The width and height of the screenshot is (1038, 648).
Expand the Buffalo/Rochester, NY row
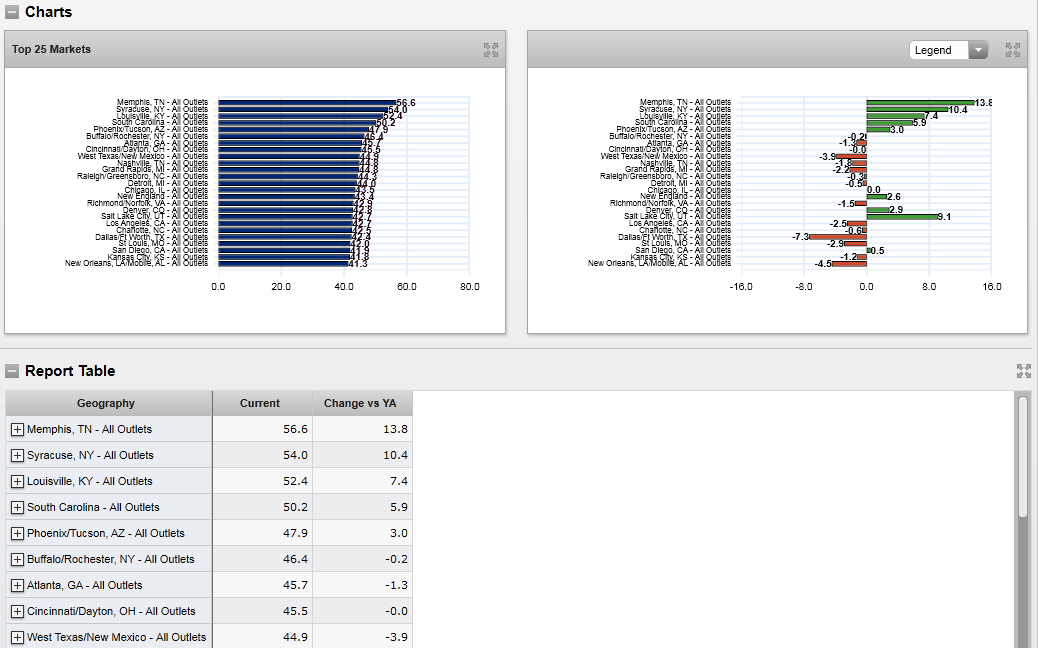point(17,559)
